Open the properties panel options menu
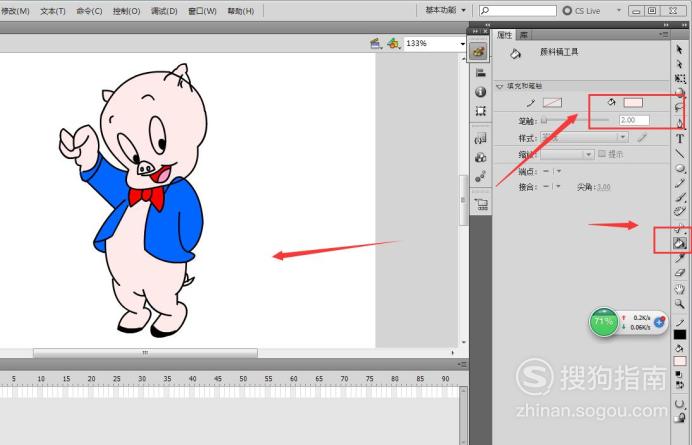The height and width of the screenshot is (445, 692). [x=664, y=34]
